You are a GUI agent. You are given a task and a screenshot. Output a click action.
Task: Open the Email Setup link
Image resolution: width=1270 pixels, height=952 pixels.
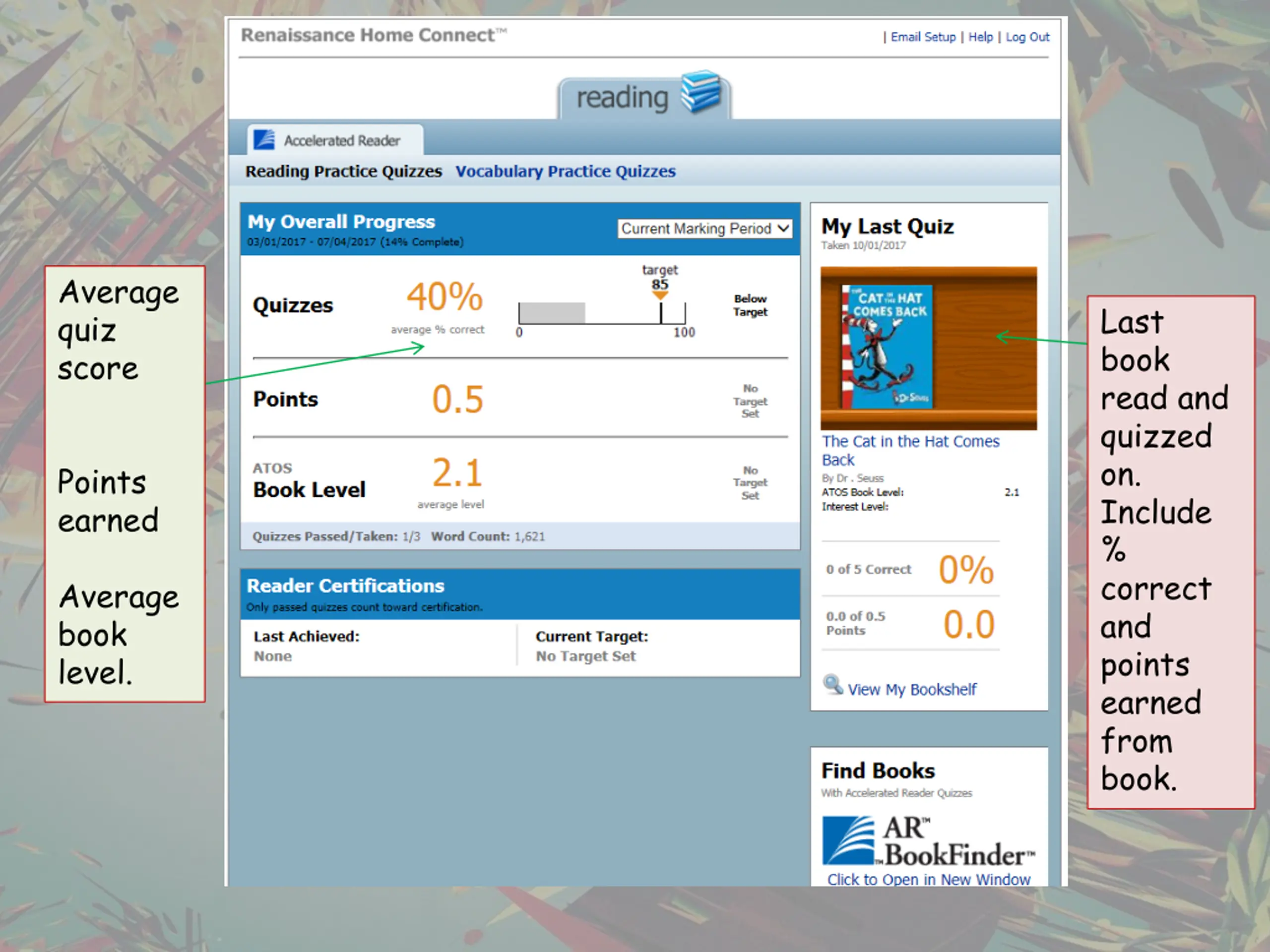pyautogui.click(x=923, y=37)
